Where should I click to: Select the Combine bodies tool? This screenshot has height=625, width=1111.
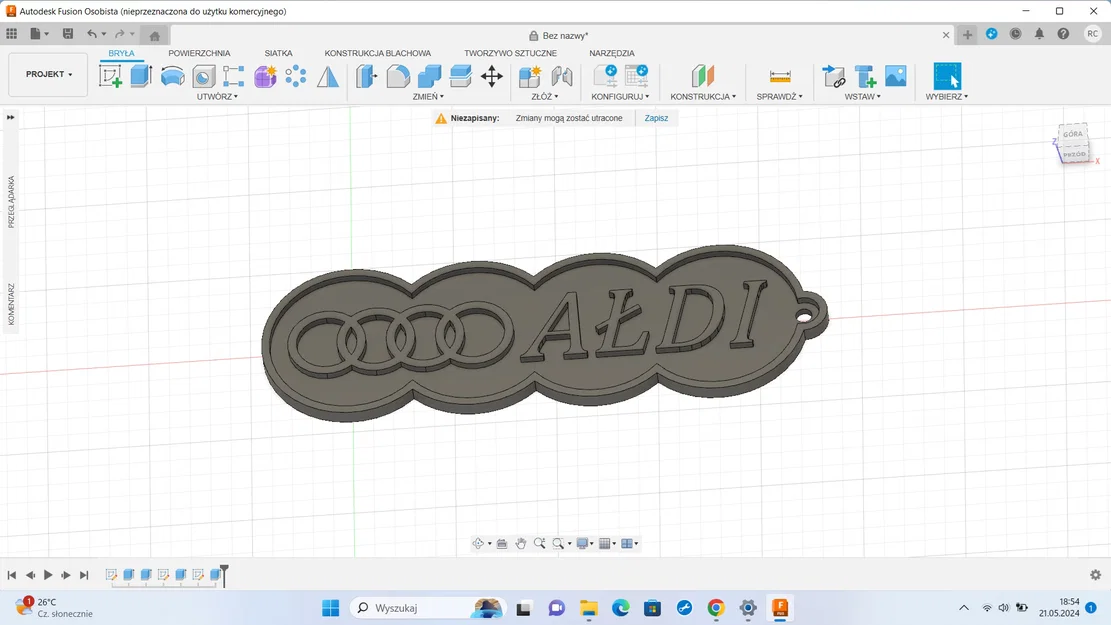click(x=429, y=76)
